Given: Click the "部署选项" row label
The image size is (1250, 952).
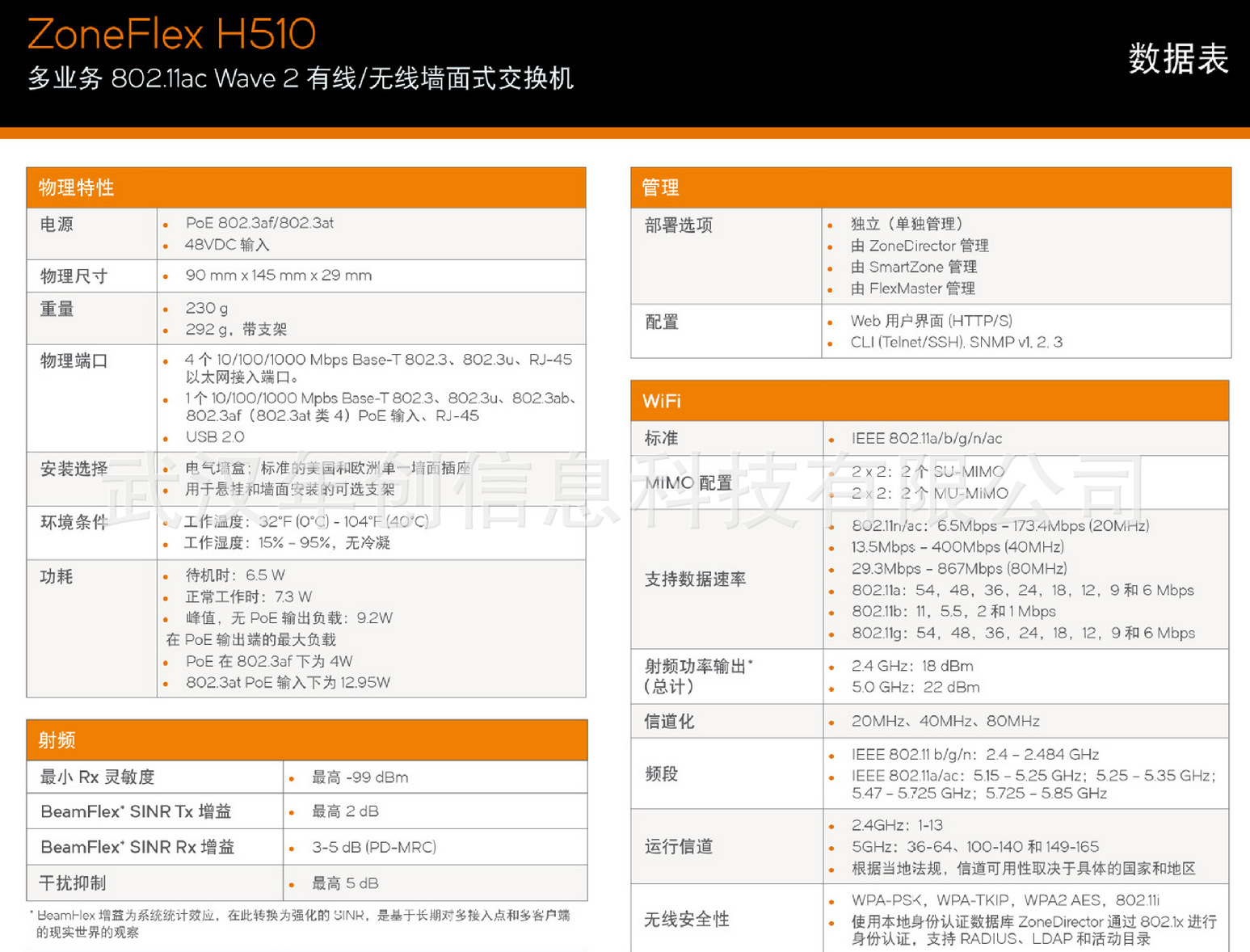Looking at the screenshot, I should click(679, 225).
